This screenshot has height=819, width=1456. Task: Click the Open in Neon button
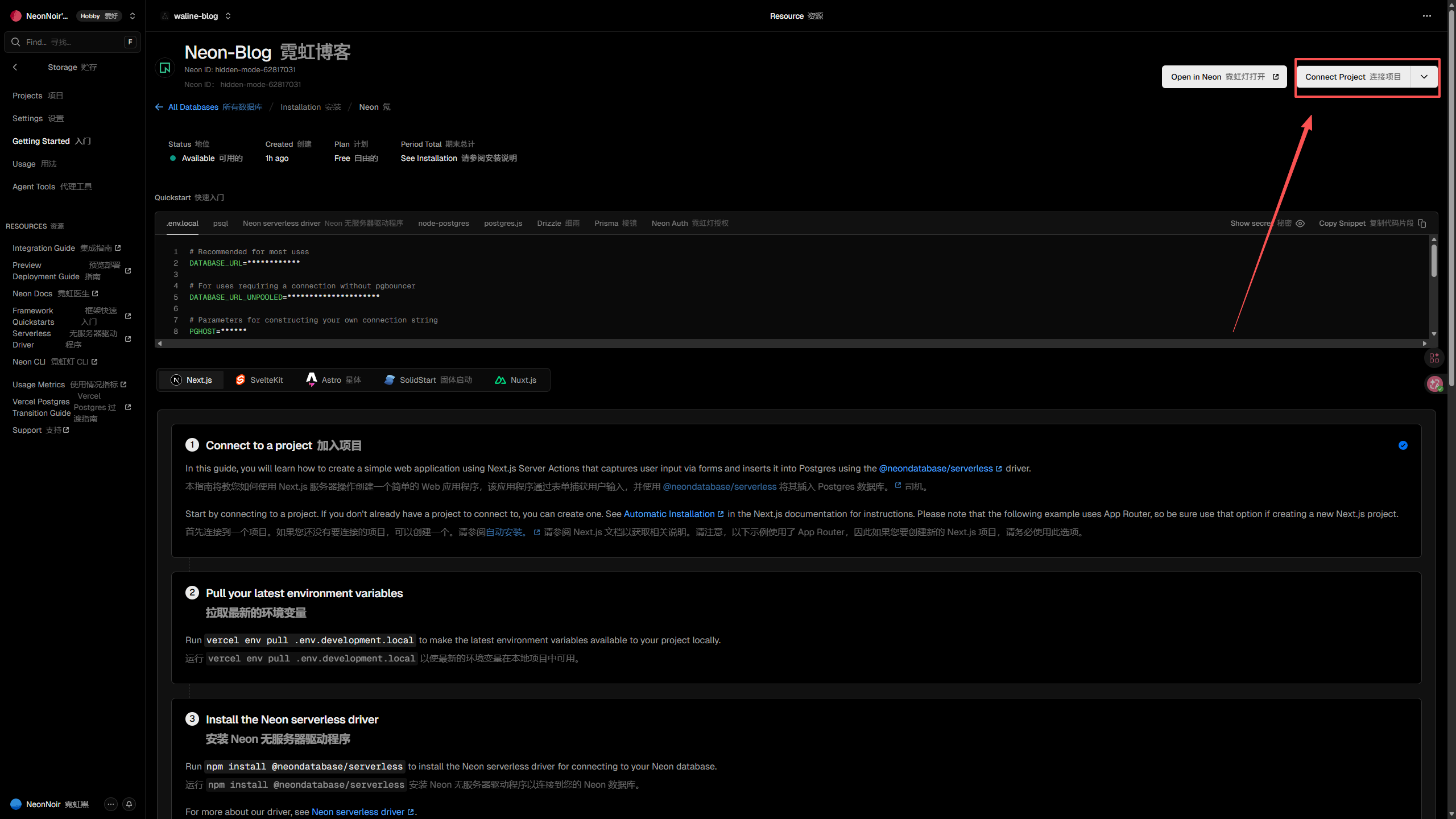coord(1224,77)
